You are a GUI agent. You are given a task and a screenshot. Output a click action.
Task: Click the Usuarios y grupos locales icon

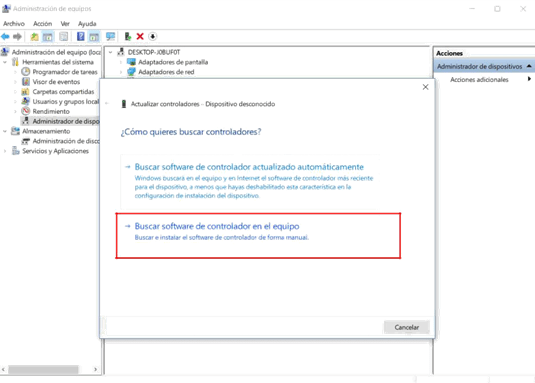point(26,101)
